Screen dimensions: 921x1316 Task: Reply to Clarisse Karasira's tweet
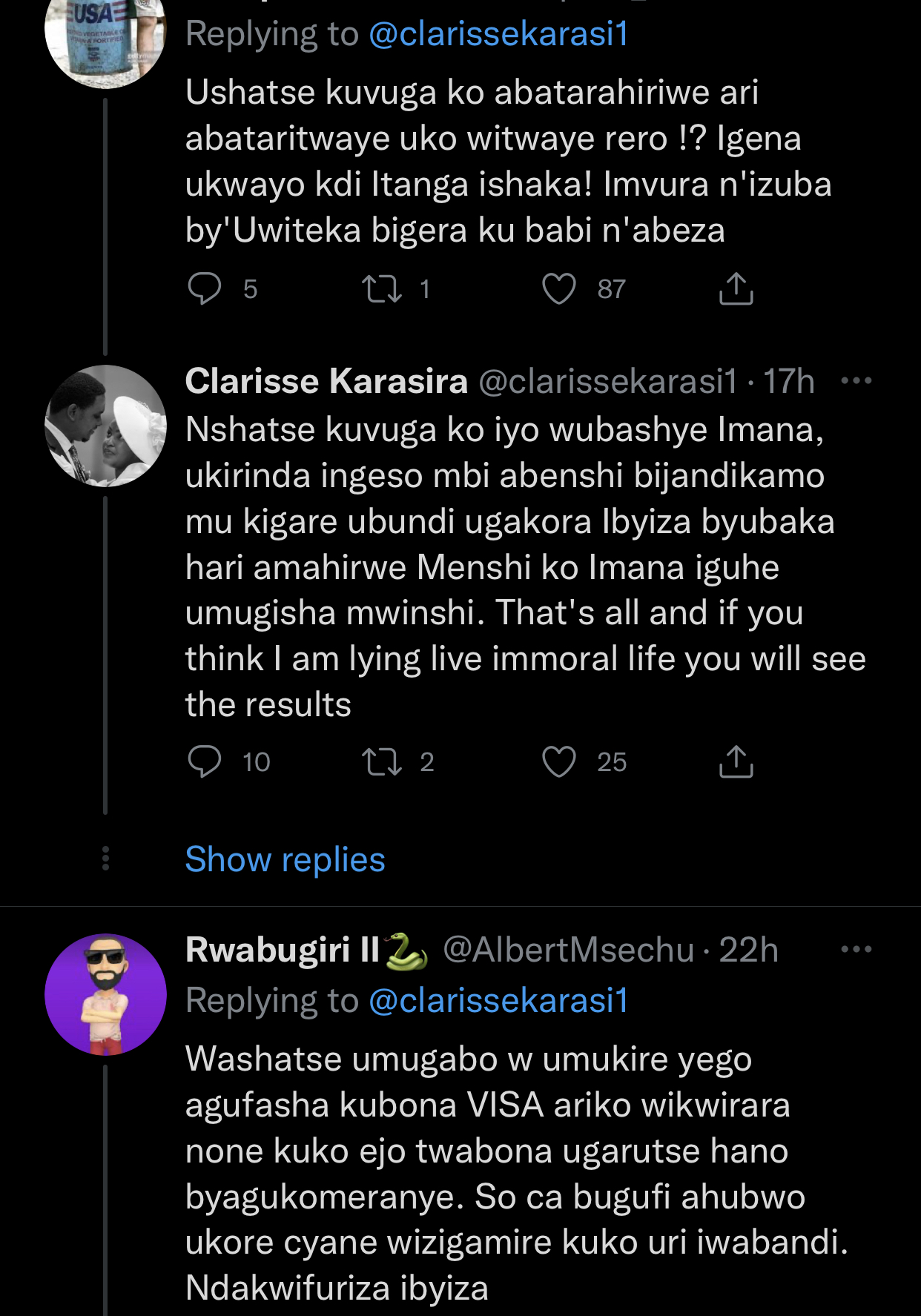click(x=205, y=761)
